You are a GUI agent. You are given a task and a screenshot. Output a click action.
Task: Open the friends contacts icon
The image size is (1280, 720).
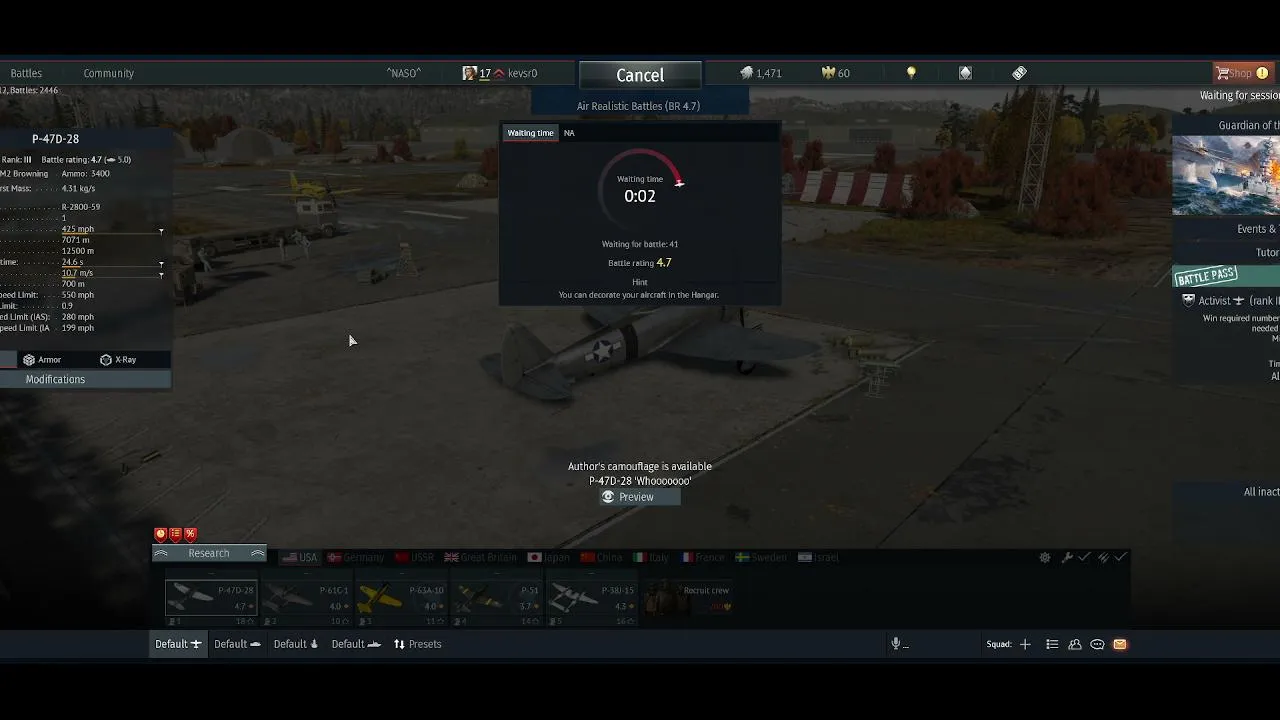(x=1075, y=644)
